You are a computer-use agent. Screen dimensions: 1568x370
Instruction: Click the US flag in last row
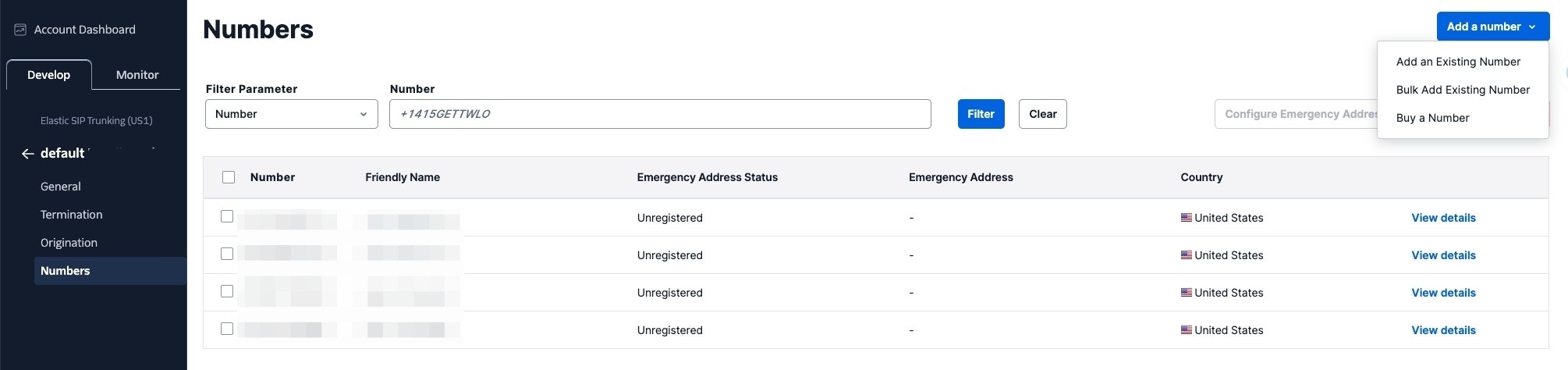tap(1186, 330)
